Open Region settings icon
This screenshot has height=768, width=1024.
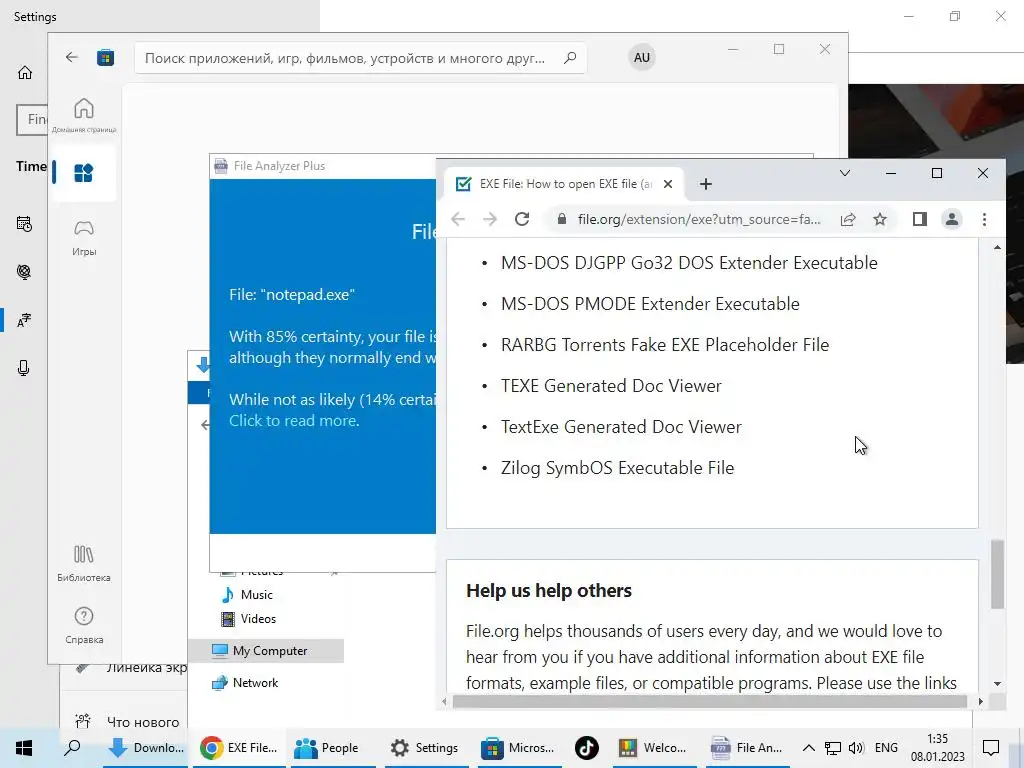coord(24,272)
